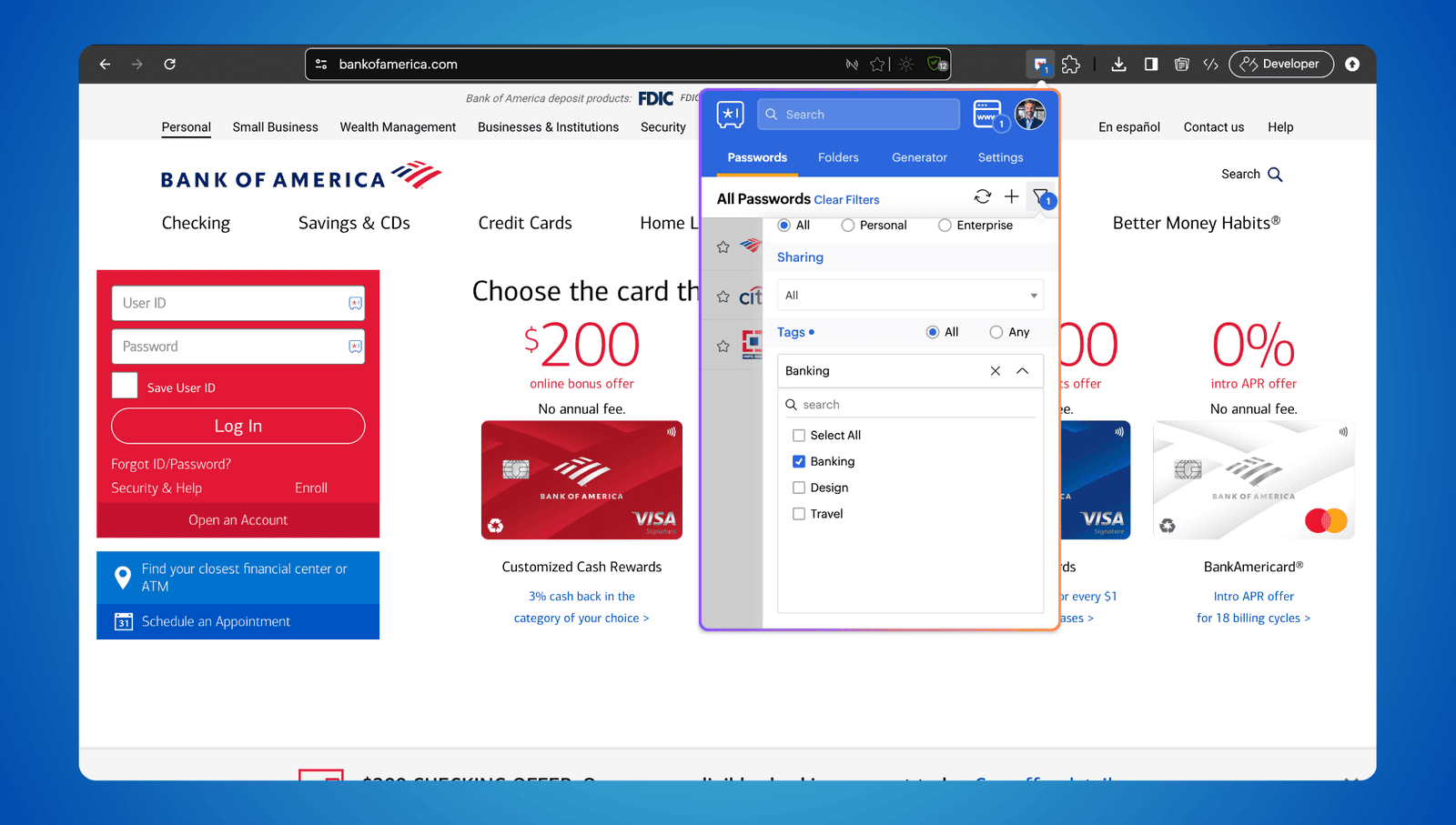Open the extension Settings tab
This screenshot has width=1456, height=825.
pos(1000,157)
